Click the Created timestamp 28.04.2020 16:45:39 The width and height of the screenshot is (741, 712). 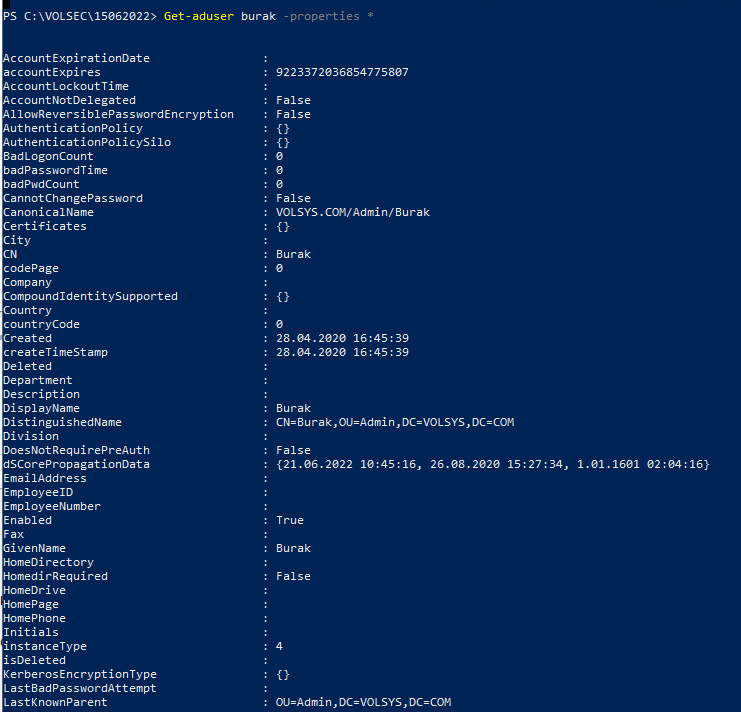coord(342,338)
